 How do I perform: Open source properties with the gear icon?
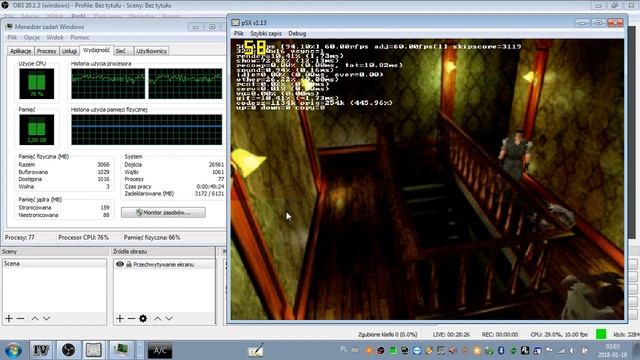[143, 318]
